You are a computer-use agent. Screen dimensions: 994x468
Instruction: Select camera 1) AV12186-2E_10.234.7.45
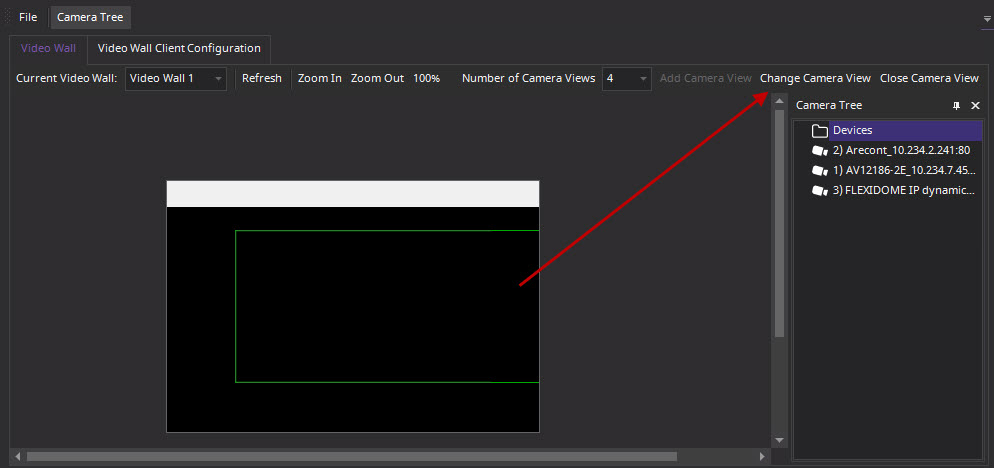(905, 170)
